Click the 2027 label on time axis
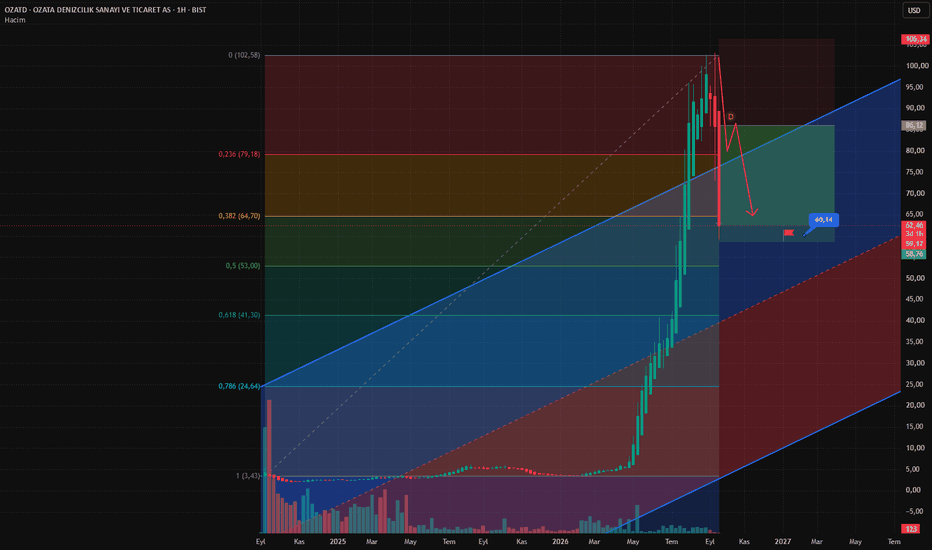The width and height of the screenshot is (932, 550). [783, 542]
